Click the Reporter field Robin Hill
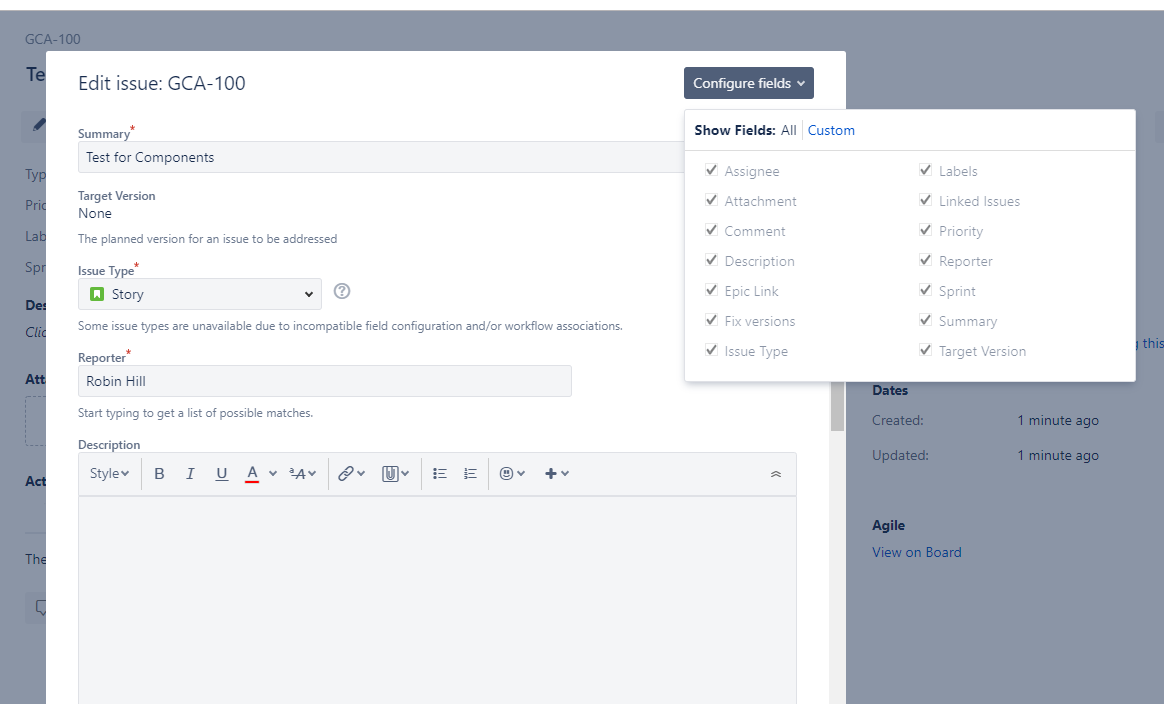This screenshot has height=704, width=1164. click(324, 381)
